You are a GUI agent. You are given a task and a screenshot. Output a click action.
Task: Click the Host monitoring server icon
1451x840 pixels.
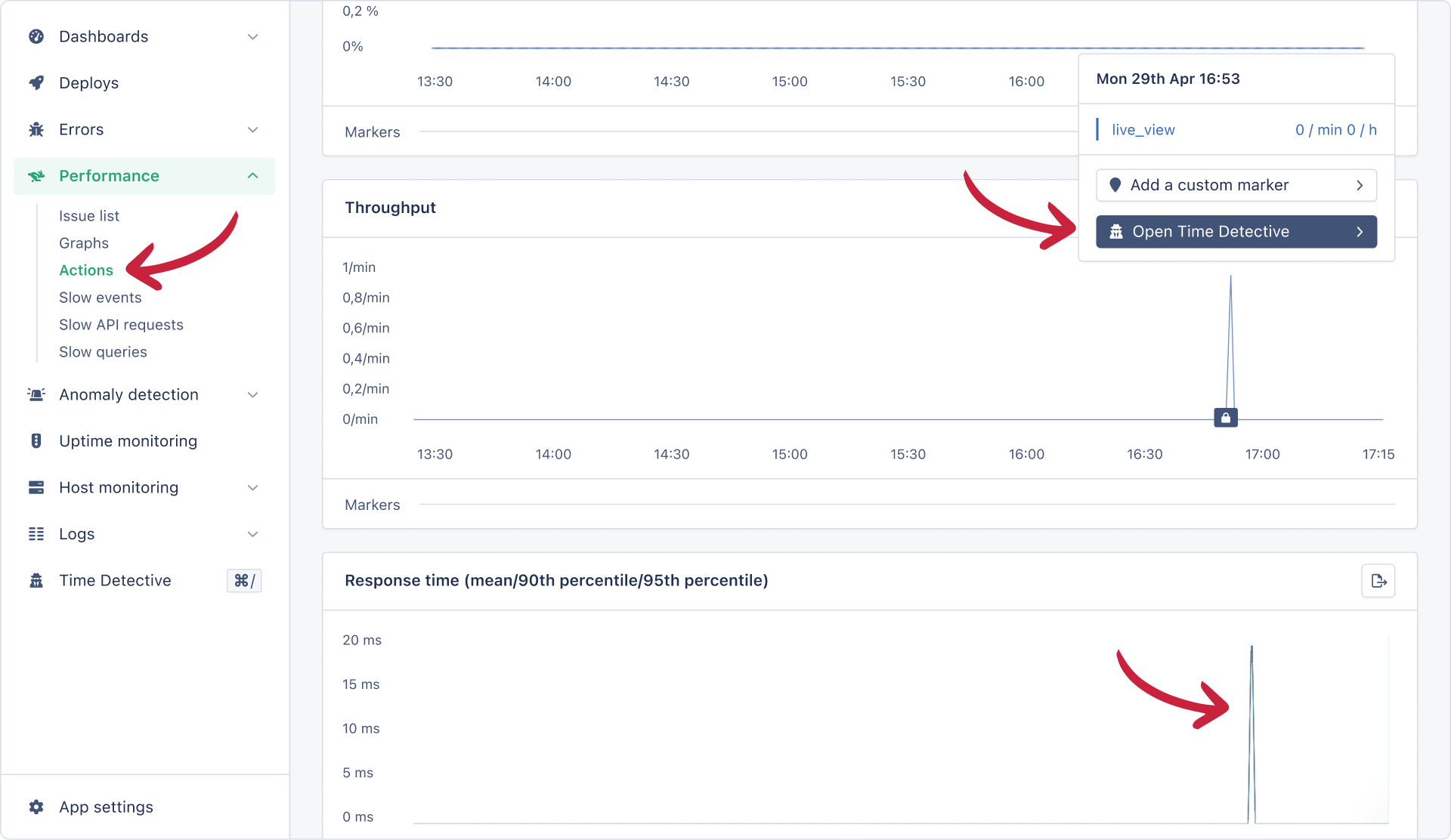[x=36, y=487]
